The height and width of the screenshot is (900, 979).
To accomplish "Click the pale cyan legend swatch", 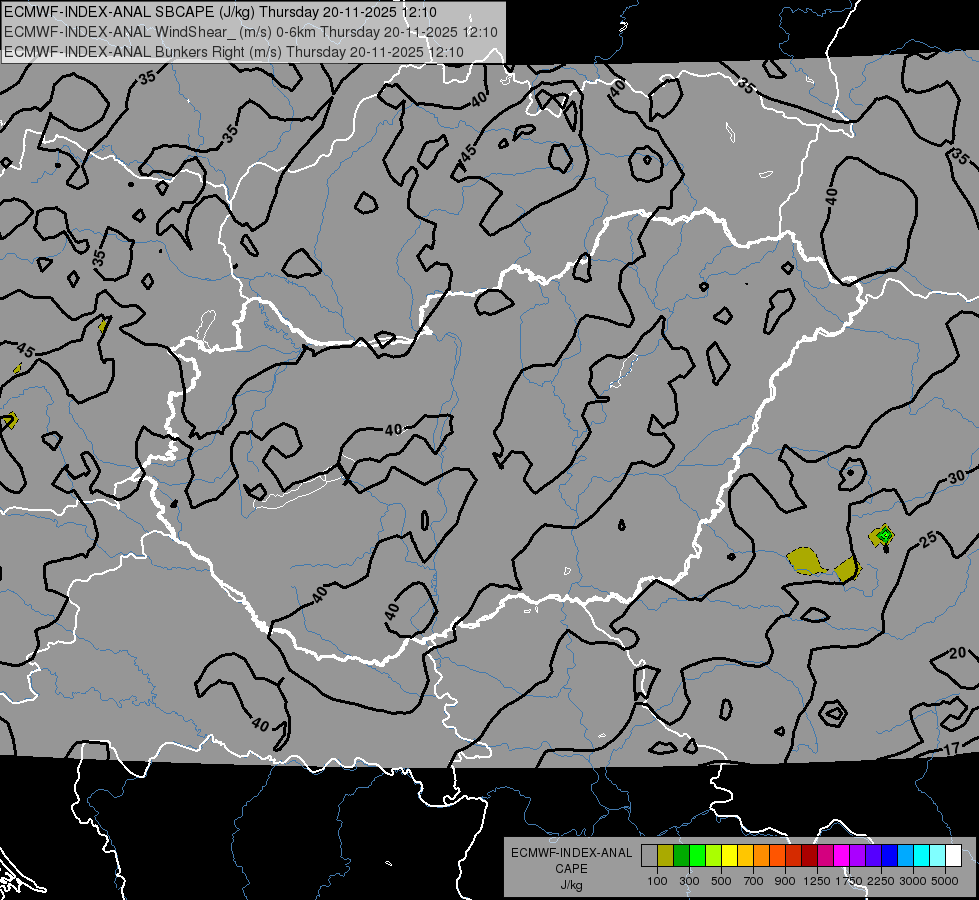I will pyautogui.click(x=938, y=856).
